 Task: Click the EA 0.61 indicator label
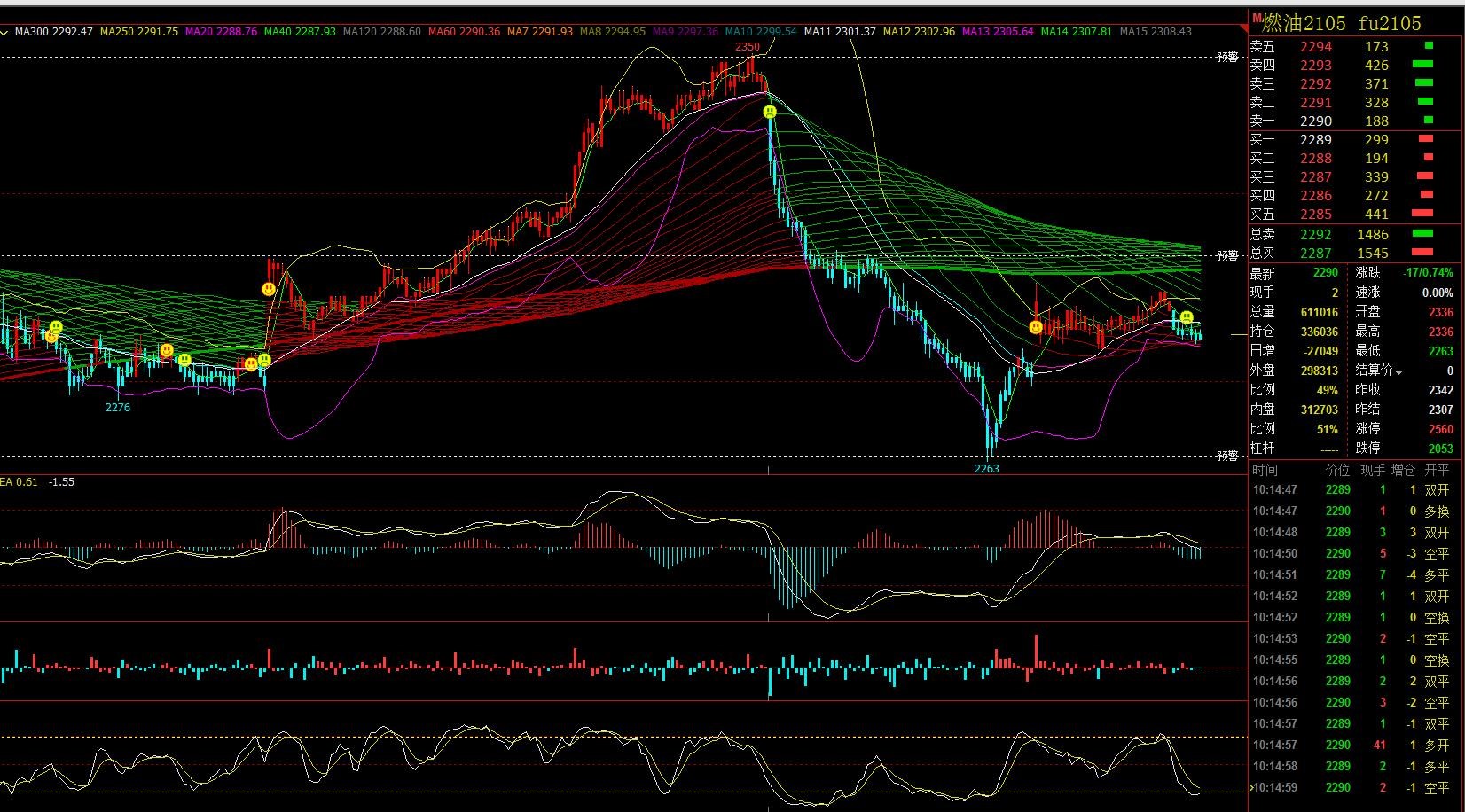coord(19,482)
